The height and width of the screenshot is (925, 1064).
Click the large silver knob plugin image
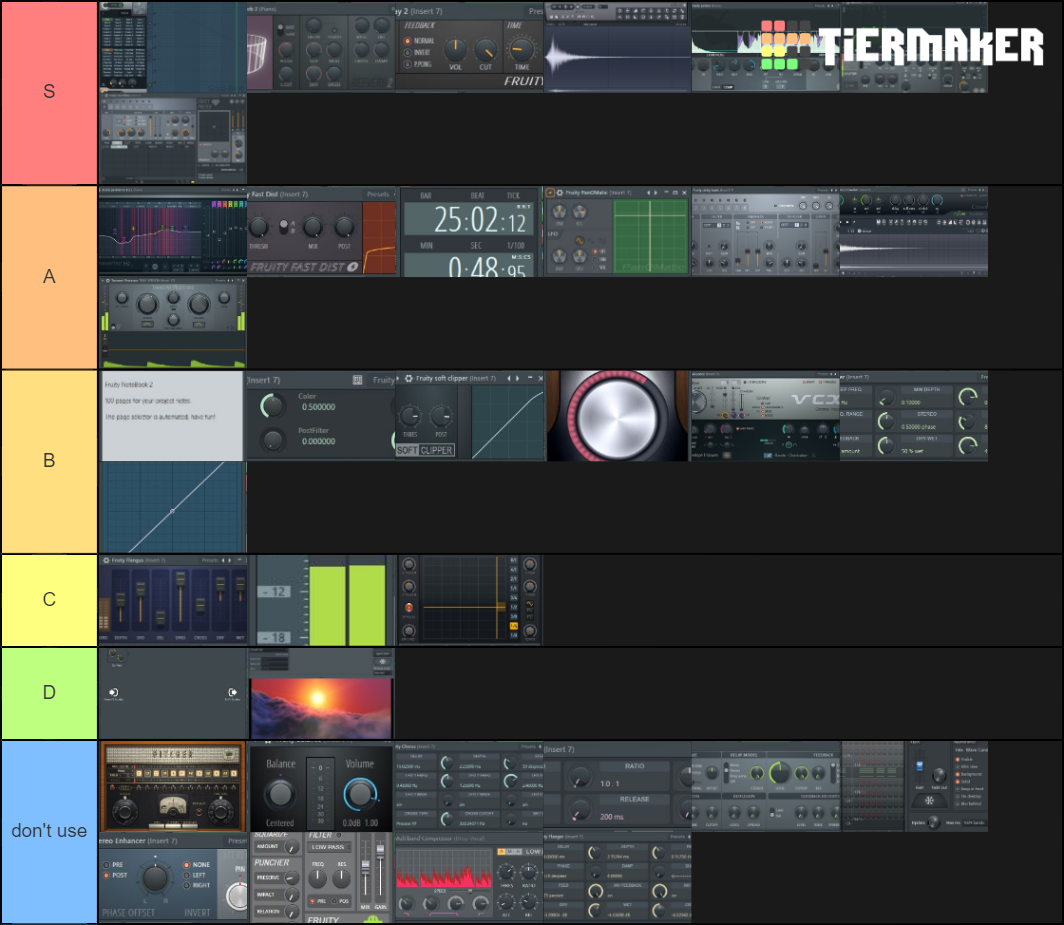coord(617,416)
